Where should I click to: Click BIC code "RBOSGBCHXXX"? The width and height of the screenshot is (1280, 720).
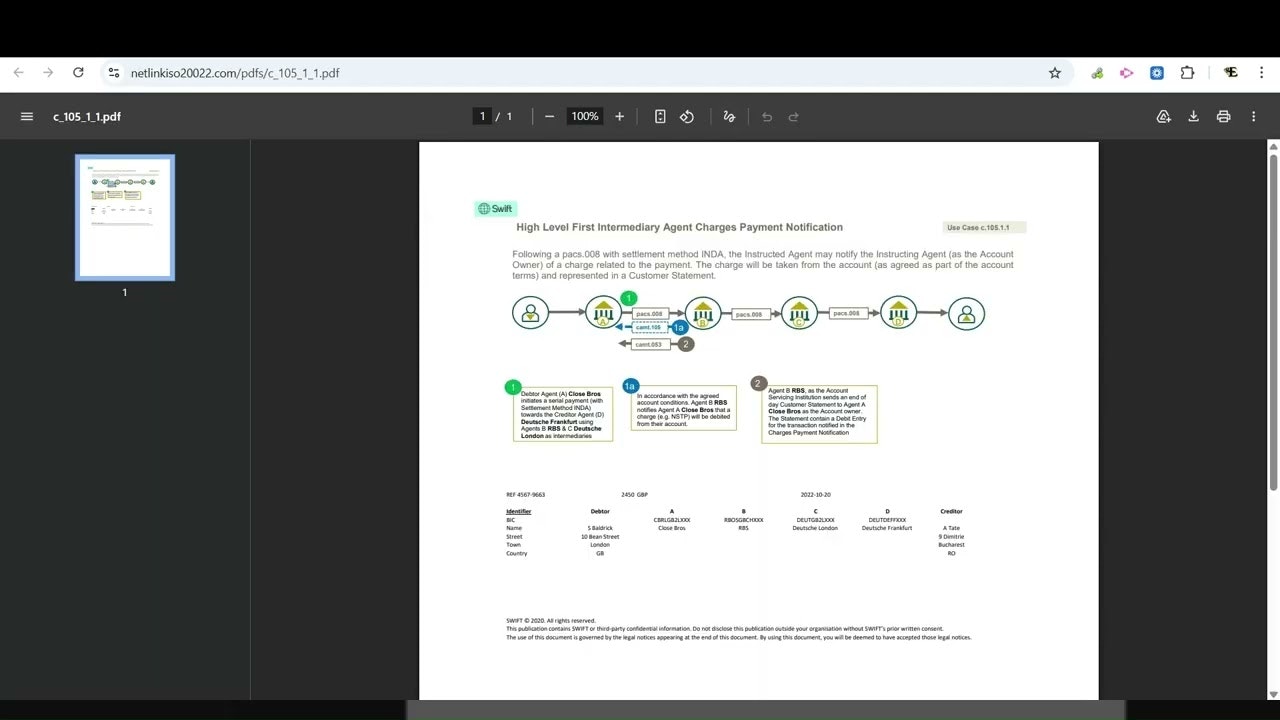tap(743, 520)
